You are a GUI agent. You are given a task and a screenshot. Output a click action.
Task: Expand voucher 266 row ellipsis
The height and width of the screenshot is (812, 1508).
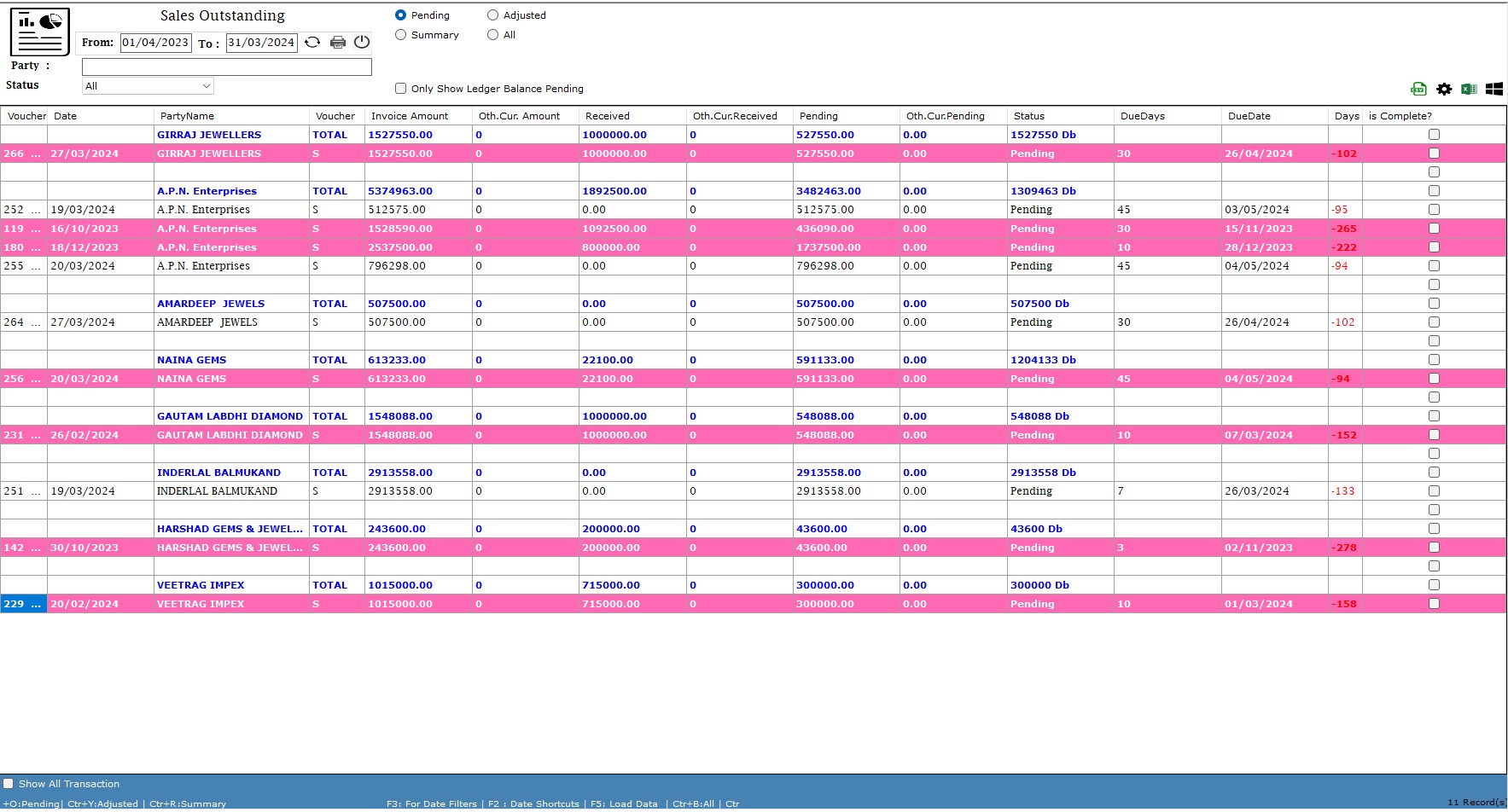(36, 154)
